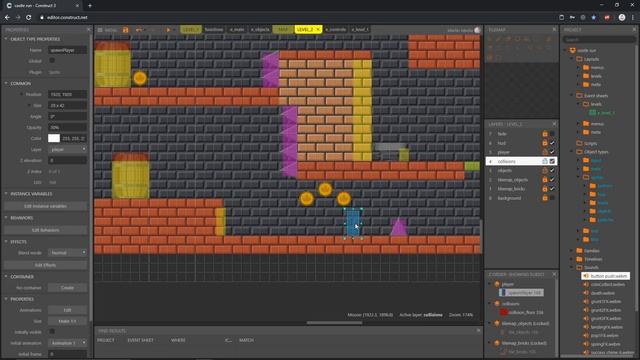Click Edit instance variables button
The width and height of the screenshot is (640, 360).
[45, 206]
